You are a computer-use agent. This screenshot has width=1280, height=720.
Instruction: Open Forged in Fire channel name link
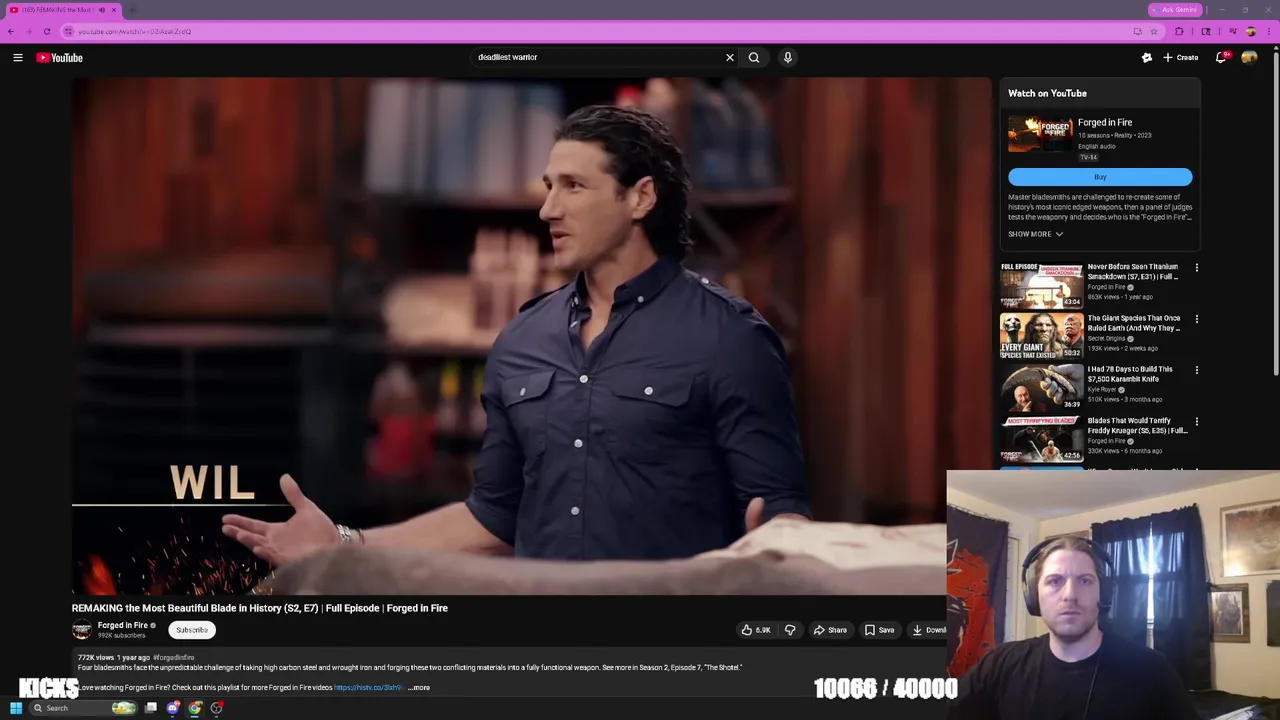click(x=122, y=626)
